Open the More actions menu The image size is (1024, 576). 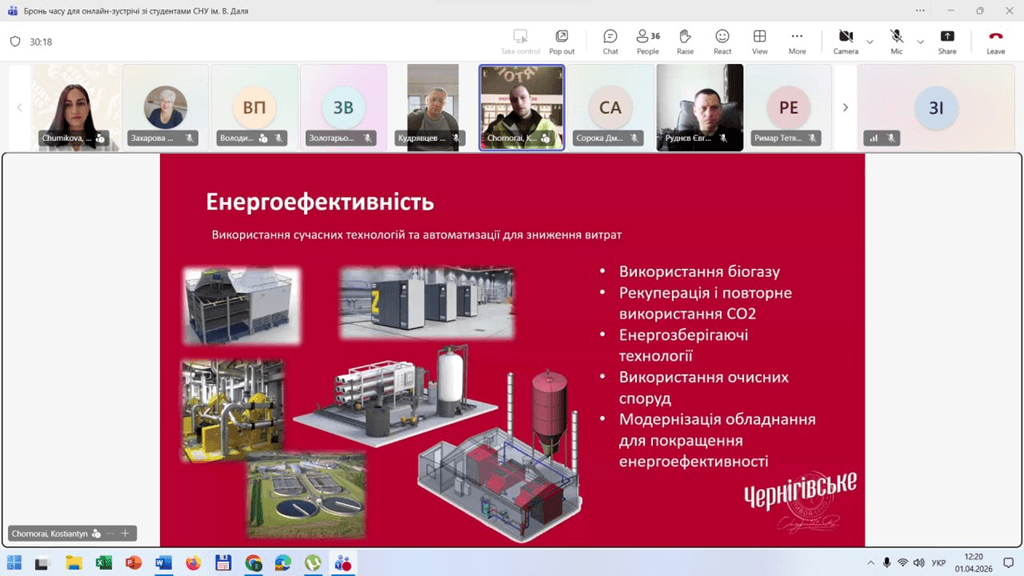[x=797, y=41]
